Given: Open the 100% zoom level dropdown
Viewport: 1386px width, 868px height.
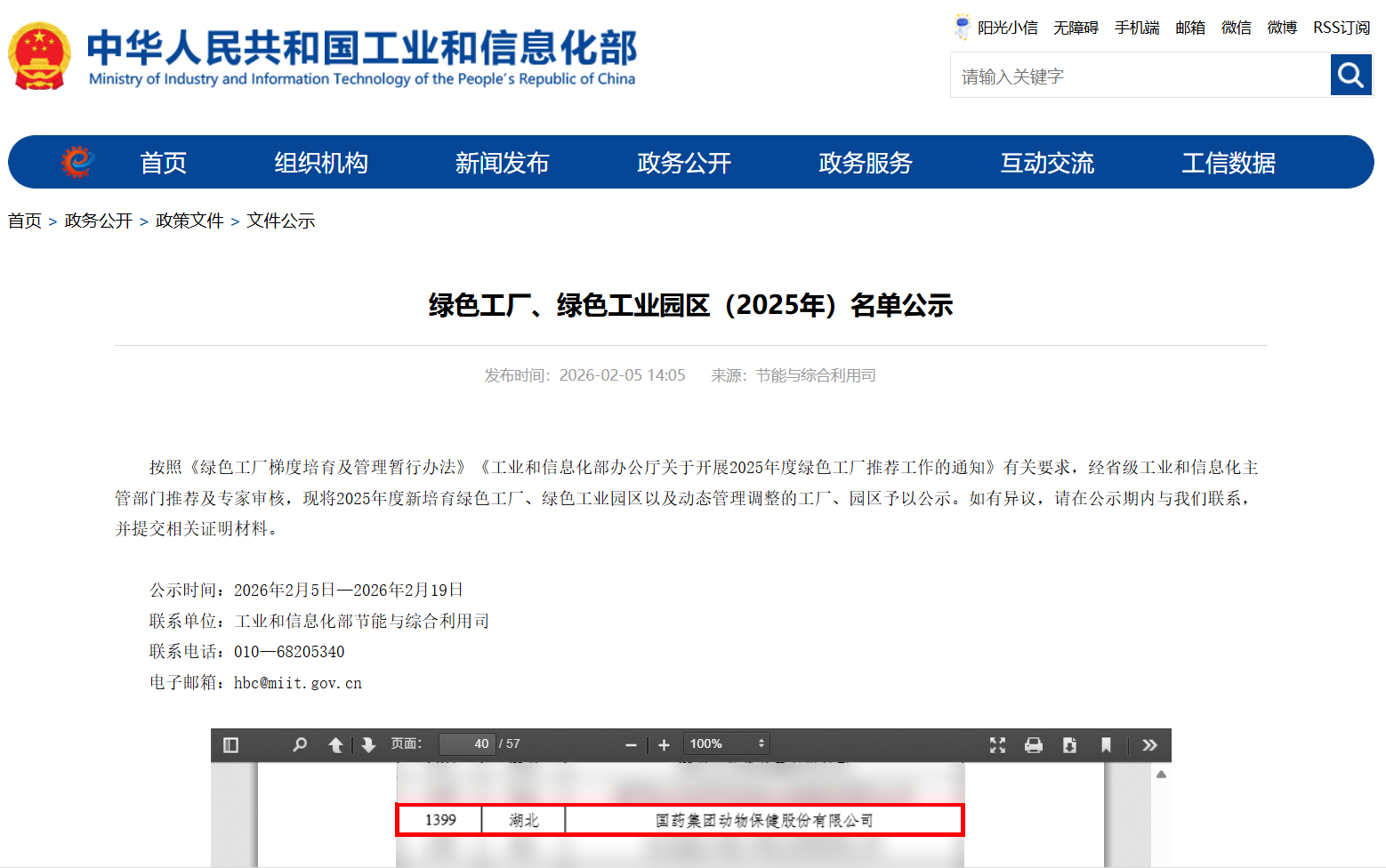Looking at the screenshot, I should 726,744.
